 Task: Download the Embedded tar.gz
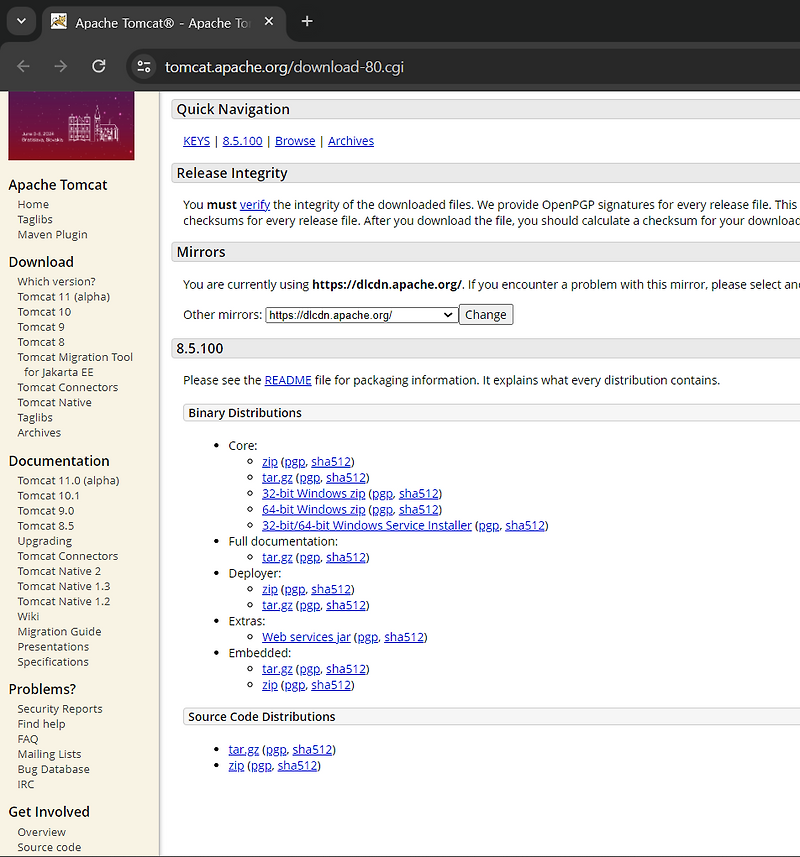point(277,669)
